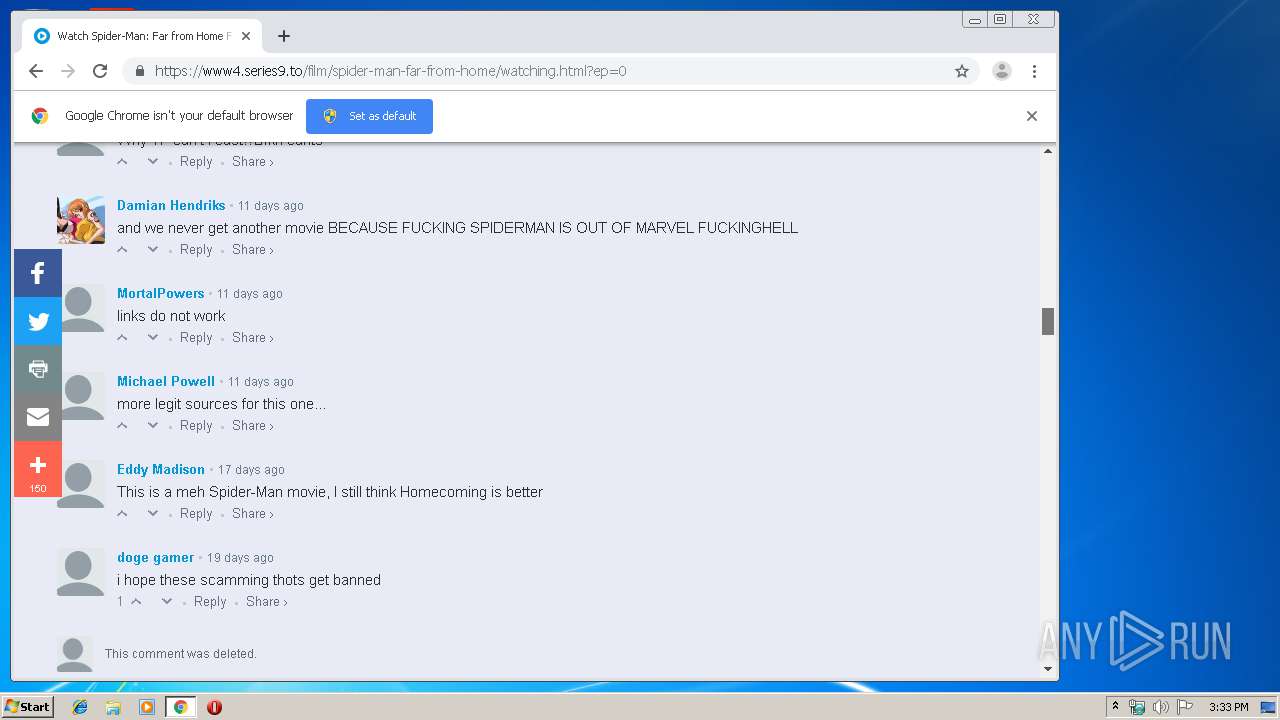This screenshot has height=720, width=1280.
Task: Reply to Damian Hendriks' comment
Action: click(x=196, y=249)
